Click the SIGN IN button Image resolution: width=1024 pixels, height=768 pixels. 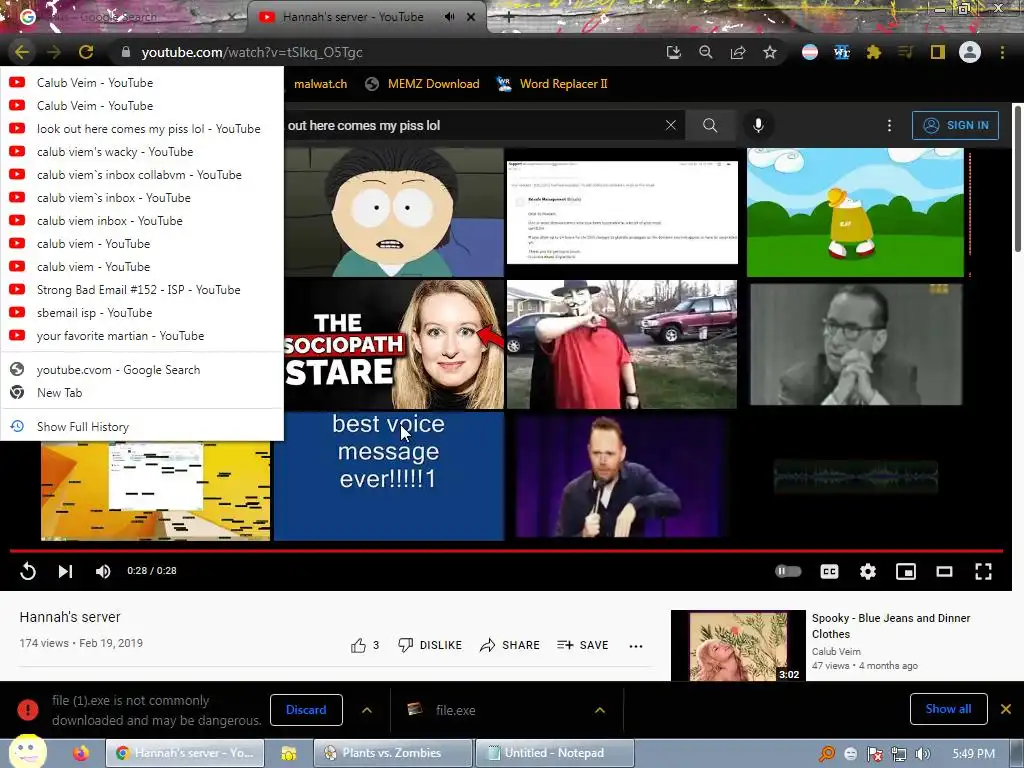pyautogui.click(x=955, y=125)
